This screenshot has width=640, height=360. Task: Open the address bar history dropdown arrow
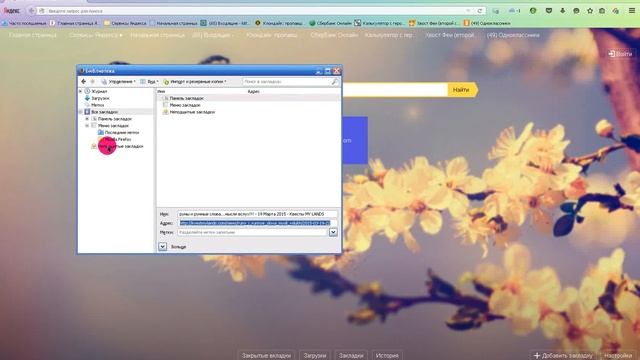[468, 11]
